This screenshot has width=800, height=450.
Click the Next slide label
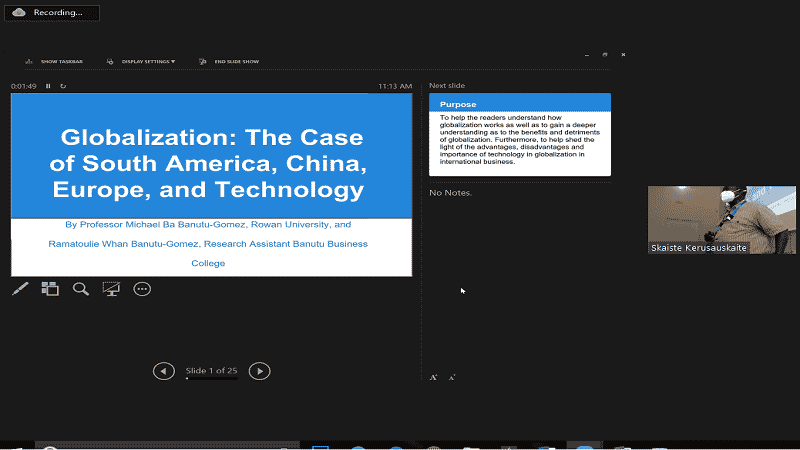(x=447, y=86)
